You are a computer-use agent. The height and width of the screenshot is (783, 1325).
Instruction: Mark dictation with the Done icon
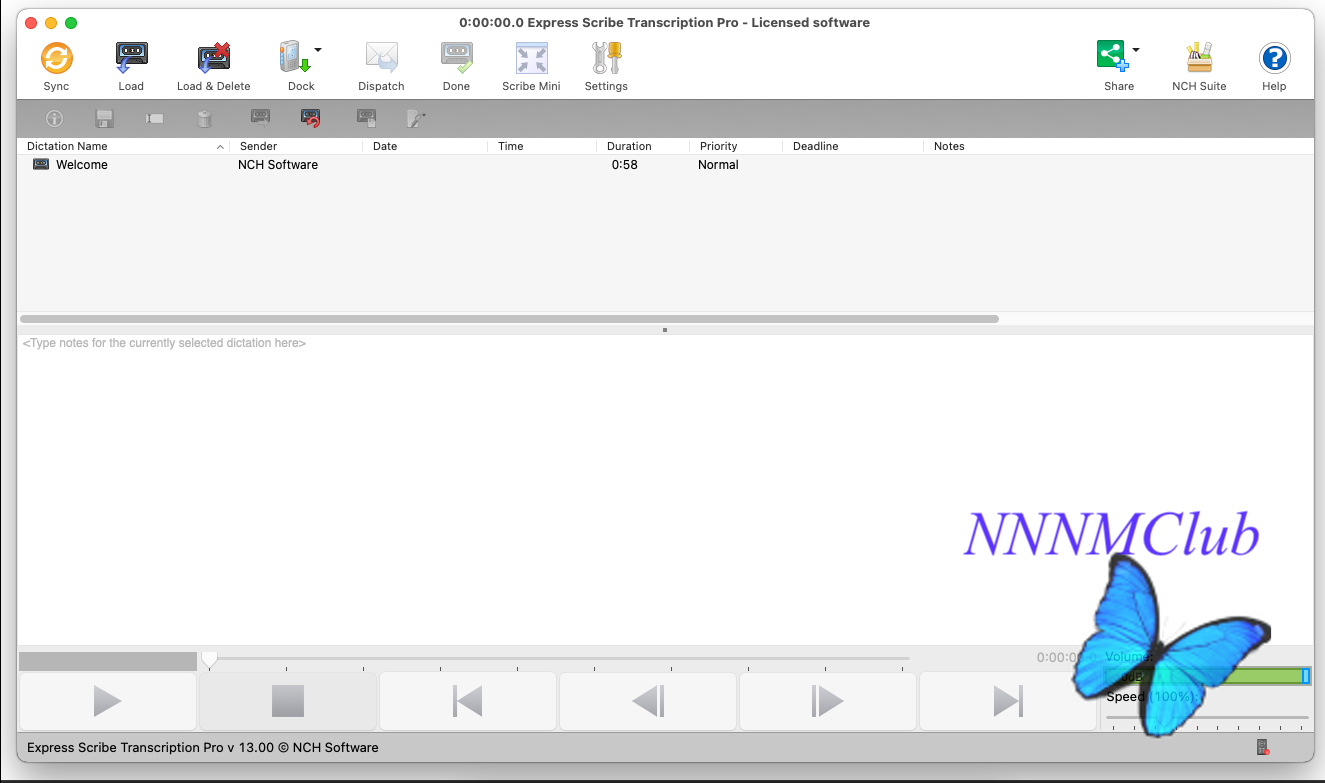pos(456,58)
